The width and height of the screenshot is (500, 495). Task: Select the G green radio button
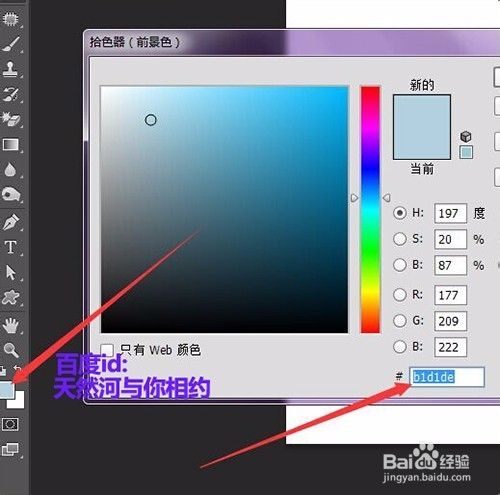(400, 321)
